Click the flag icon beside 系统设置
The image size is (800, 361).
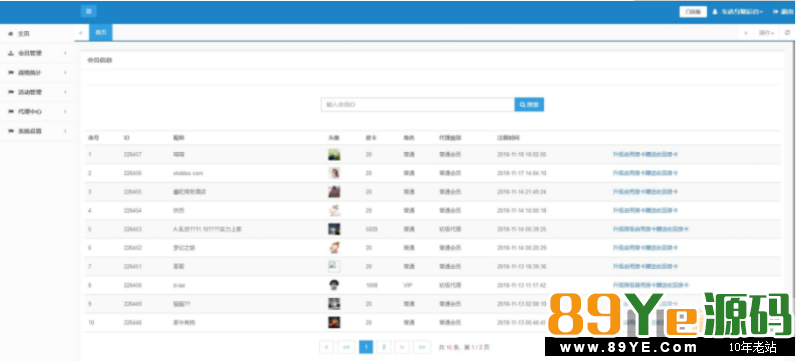click(x=11, y=131)
